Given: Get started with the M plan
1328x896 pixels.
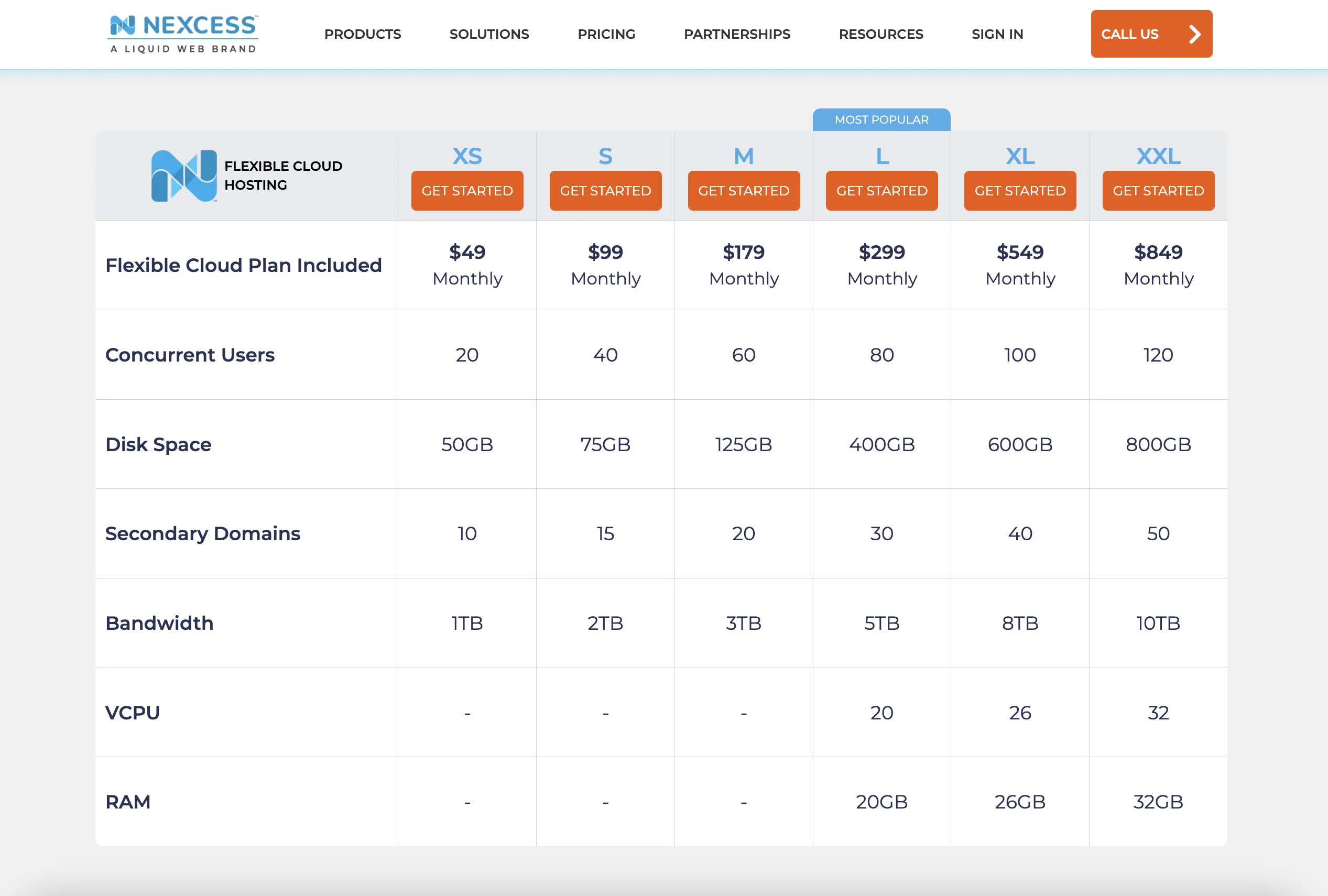Looking at the screenshot, I should pyautogui.click(x=744, y=191).
